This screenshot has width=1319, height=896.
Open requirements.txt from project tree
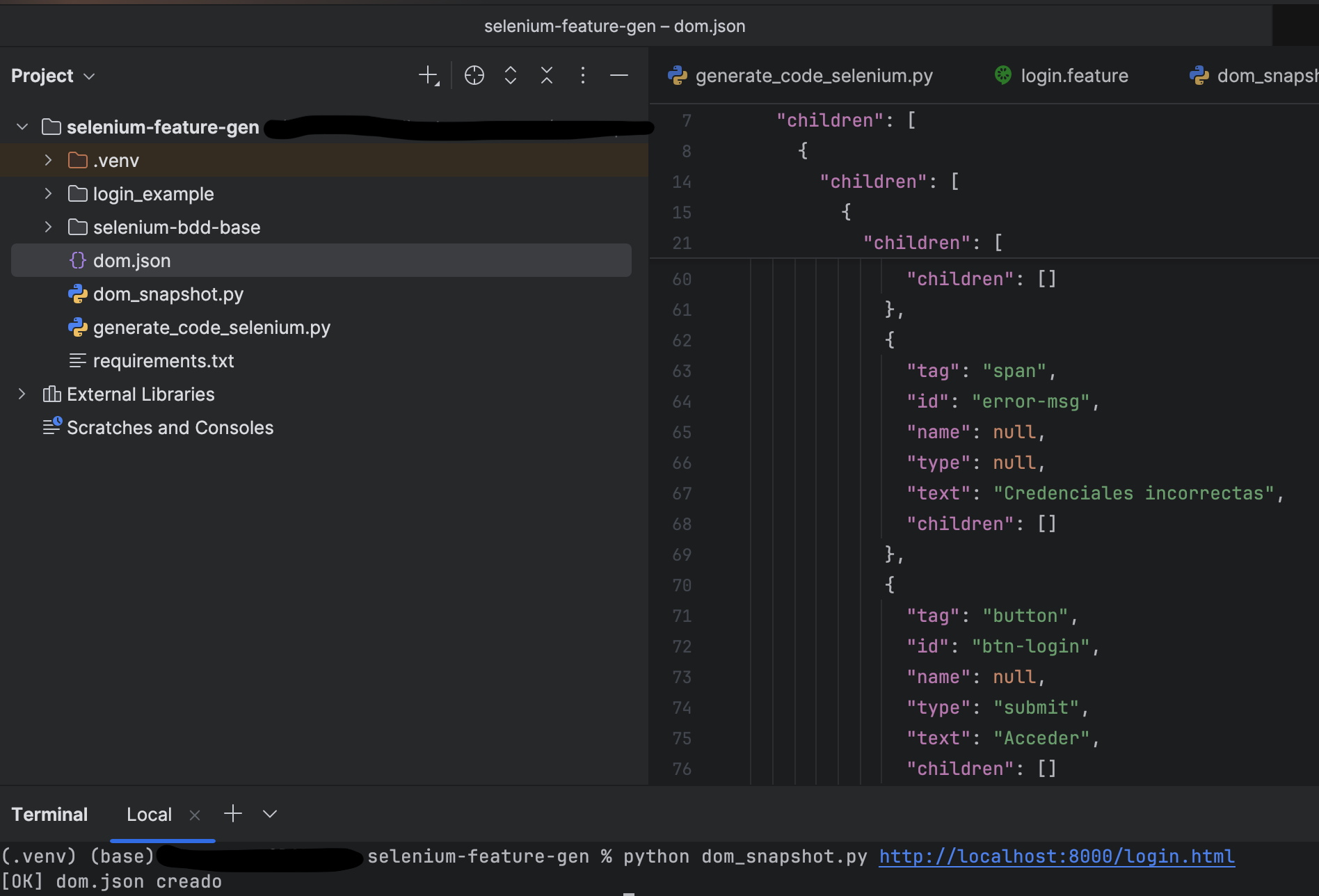[x=163, y=361]
